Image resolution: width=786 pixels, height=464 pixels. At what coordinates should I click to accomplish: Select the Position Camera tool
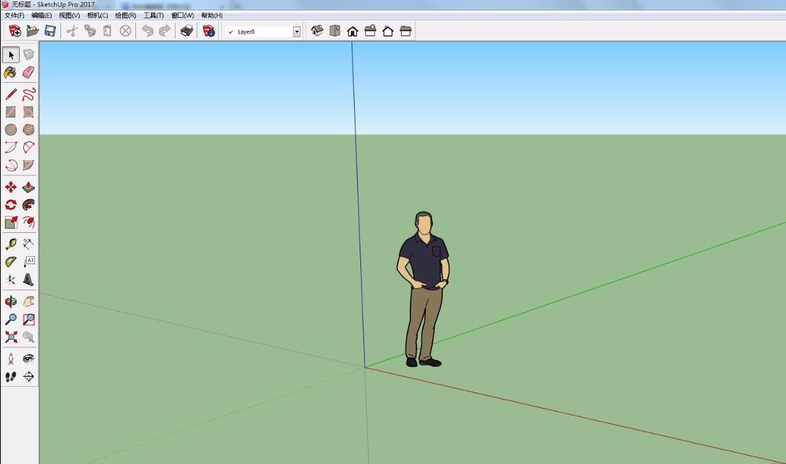[11, 359]
